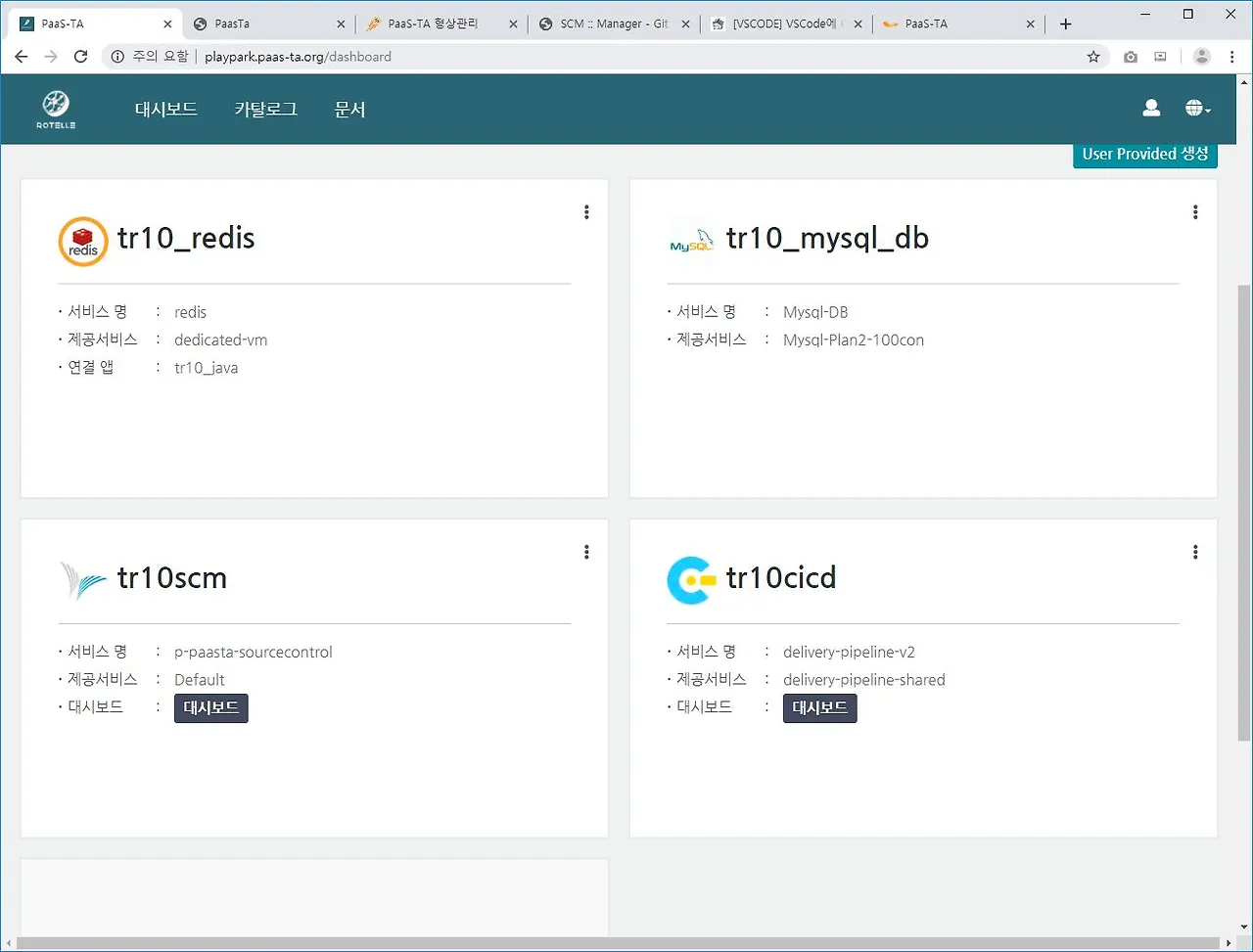This screenshot has width=1253, height=952.
Task: Open the 카탈로그 menu item
Action: pos(266,110)
